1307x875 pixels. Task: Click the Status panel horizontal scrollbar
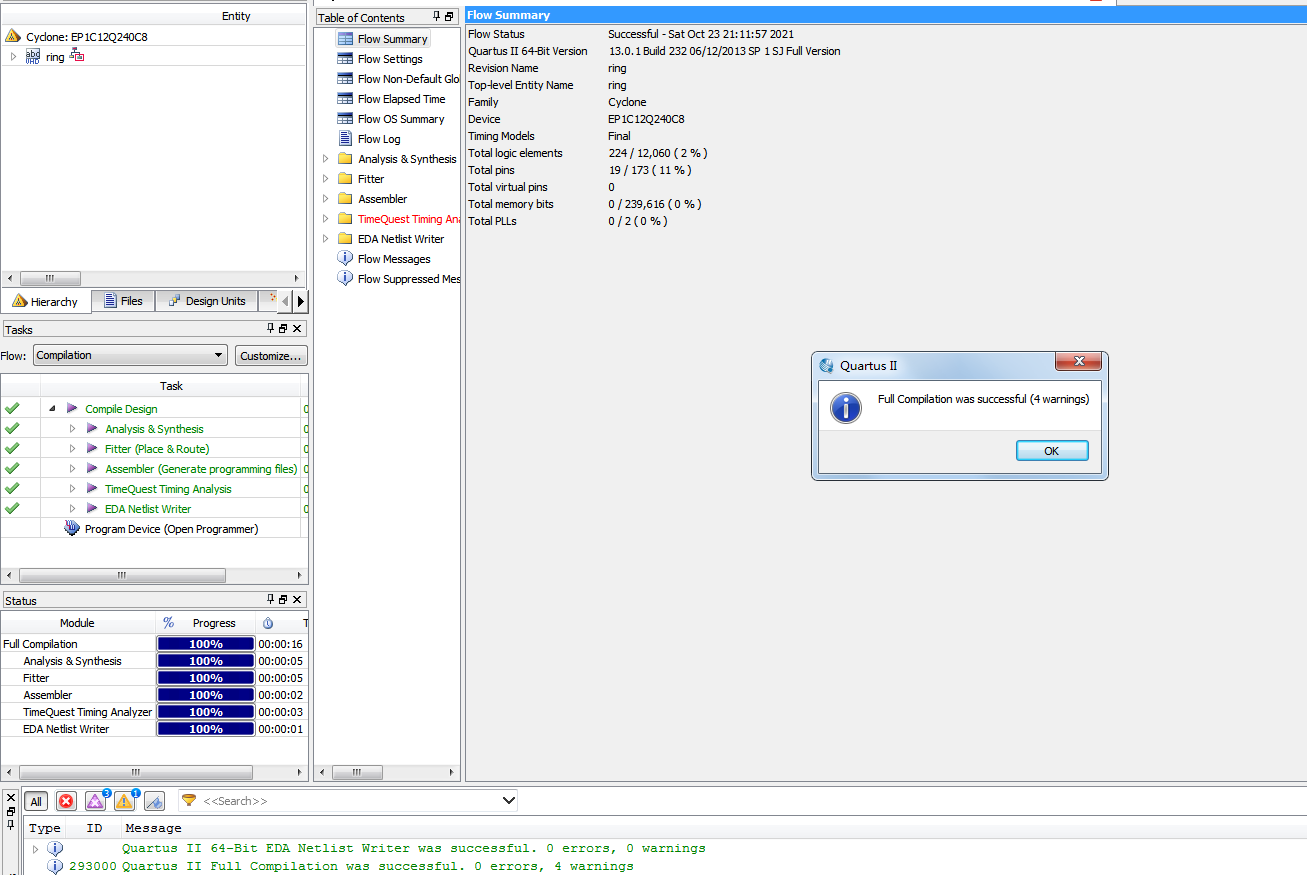(x=135, y=772)
